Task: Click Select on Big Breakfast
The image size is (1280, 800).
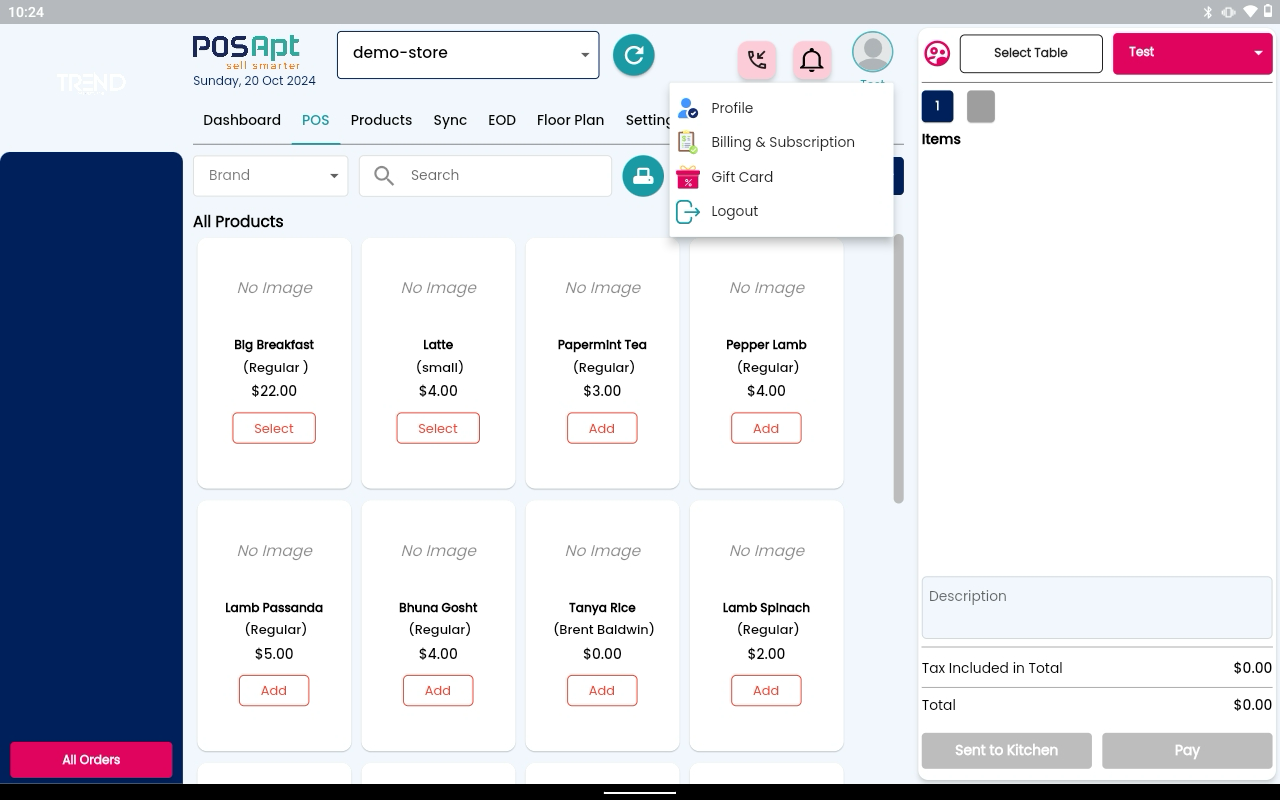Action: coord(274,428)
